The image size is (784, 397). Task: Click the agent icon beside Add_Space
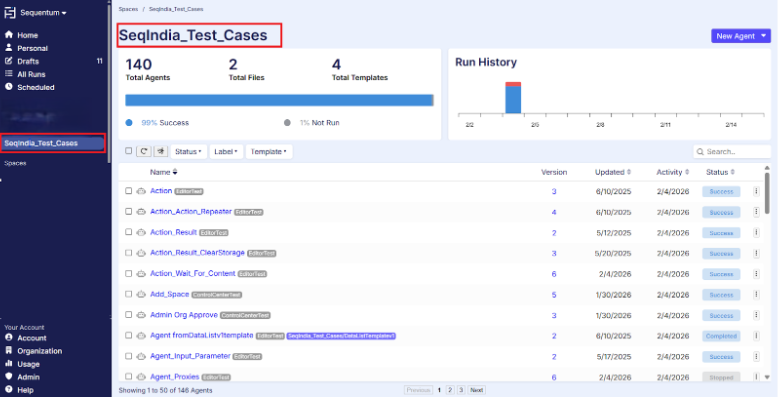[141, 294]
